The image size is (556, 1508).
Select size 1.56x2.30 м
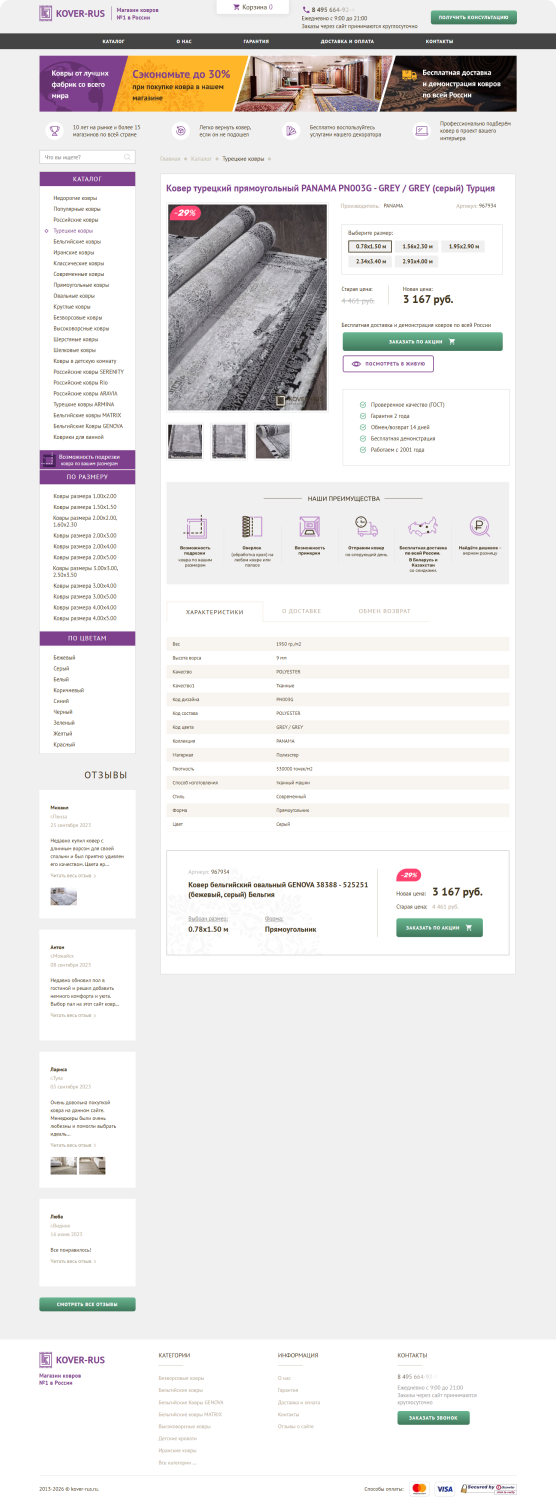[417, 246]
